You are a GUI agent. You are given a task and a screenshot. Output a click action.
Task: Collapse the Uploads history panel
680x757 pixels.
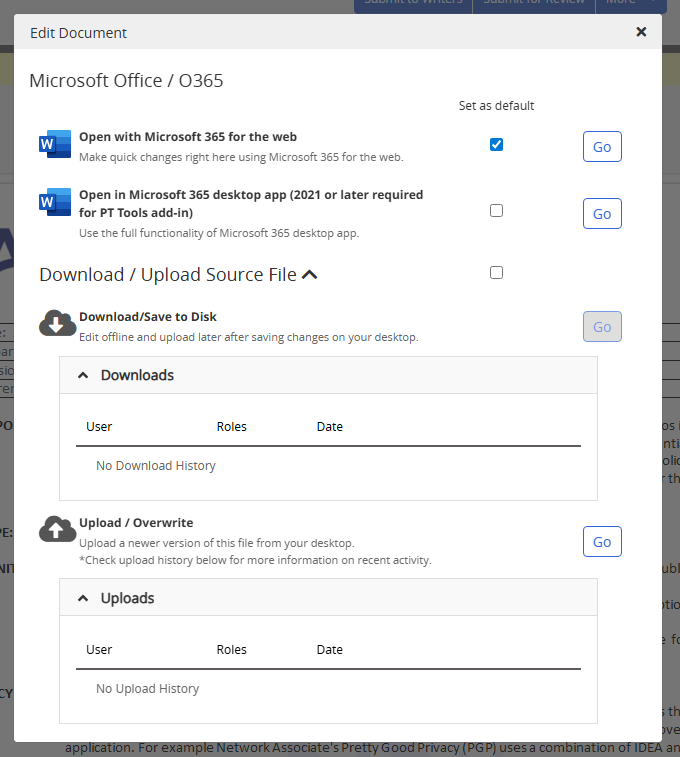click(83, 598)
